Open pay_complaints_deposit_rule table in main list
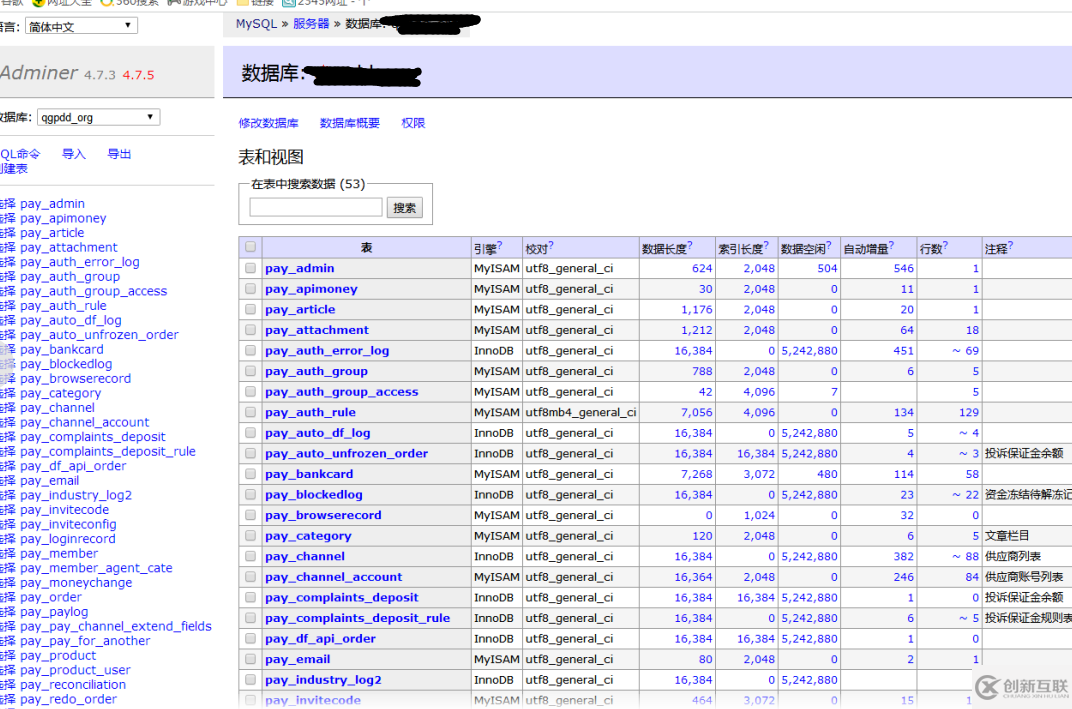Viewport: 1072px width, 709px height. pos(358,617)
